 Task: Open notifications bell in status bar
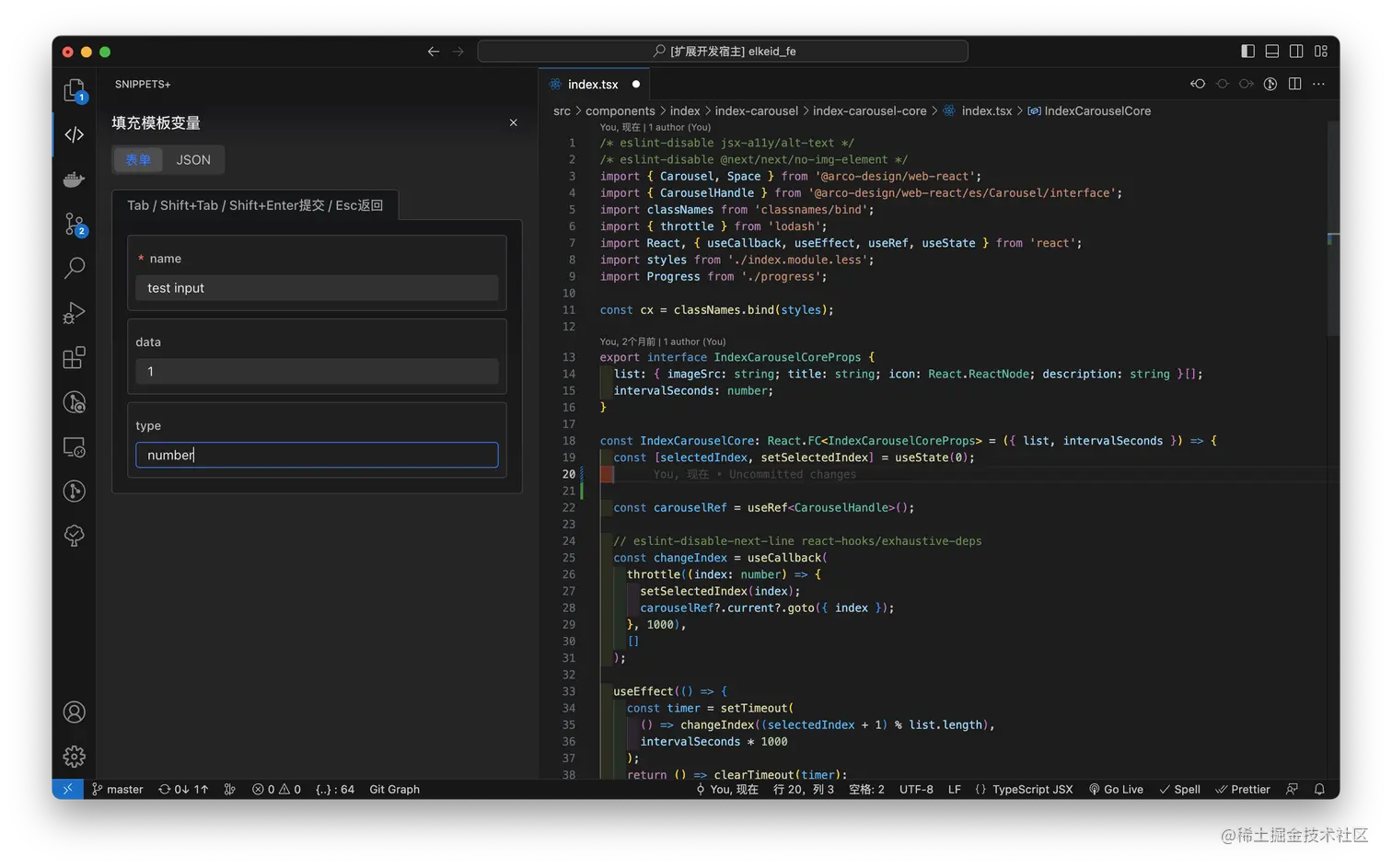point(1319,790)
